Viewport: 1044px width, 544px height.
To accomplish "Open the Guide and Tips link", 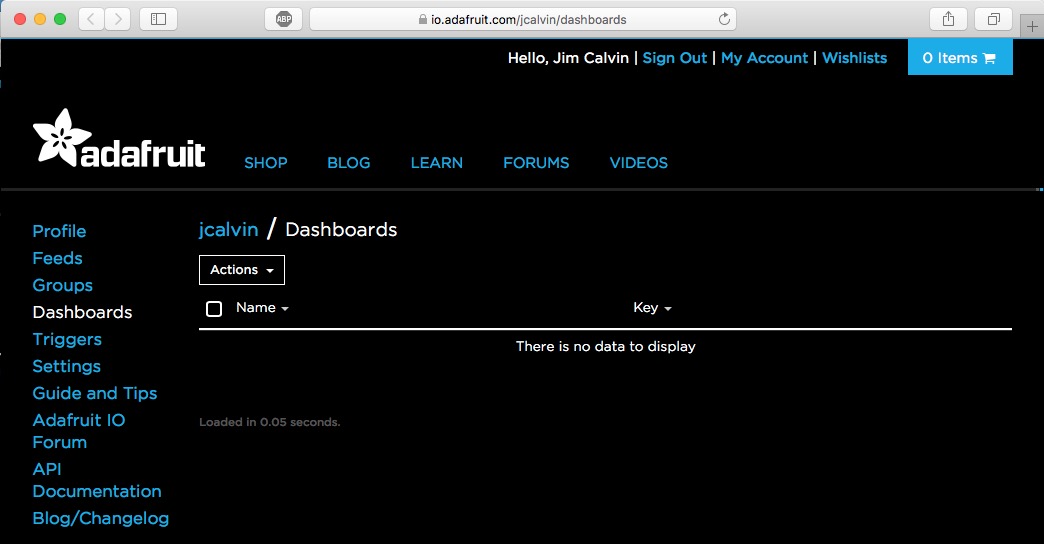I will (x=95, y=394).
